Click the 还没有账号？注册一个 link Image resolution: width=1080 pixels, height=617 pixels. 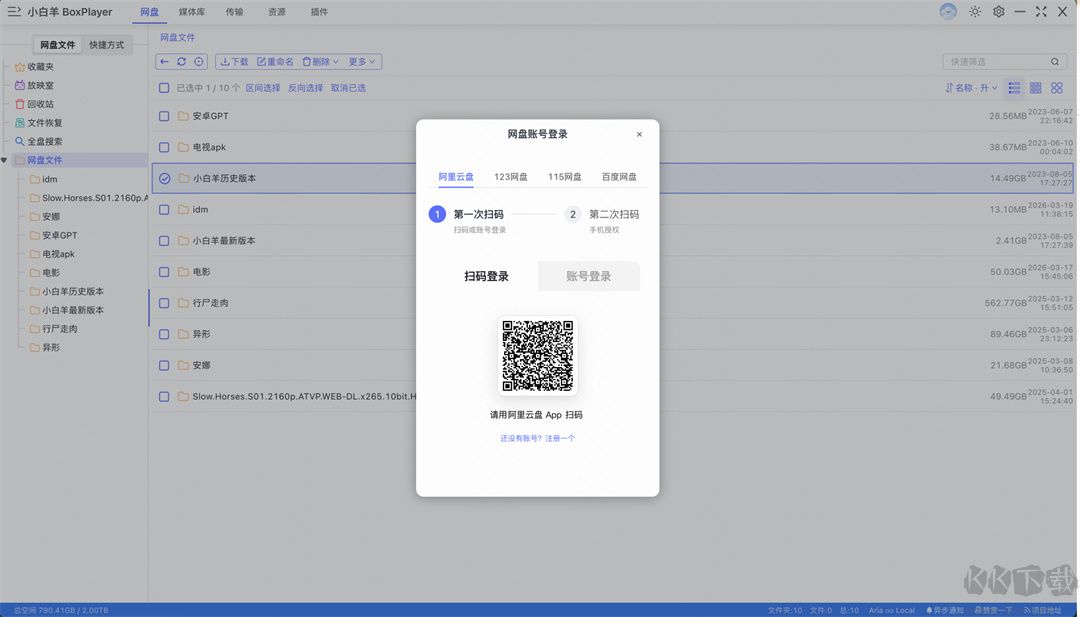(x=538, y=438)
